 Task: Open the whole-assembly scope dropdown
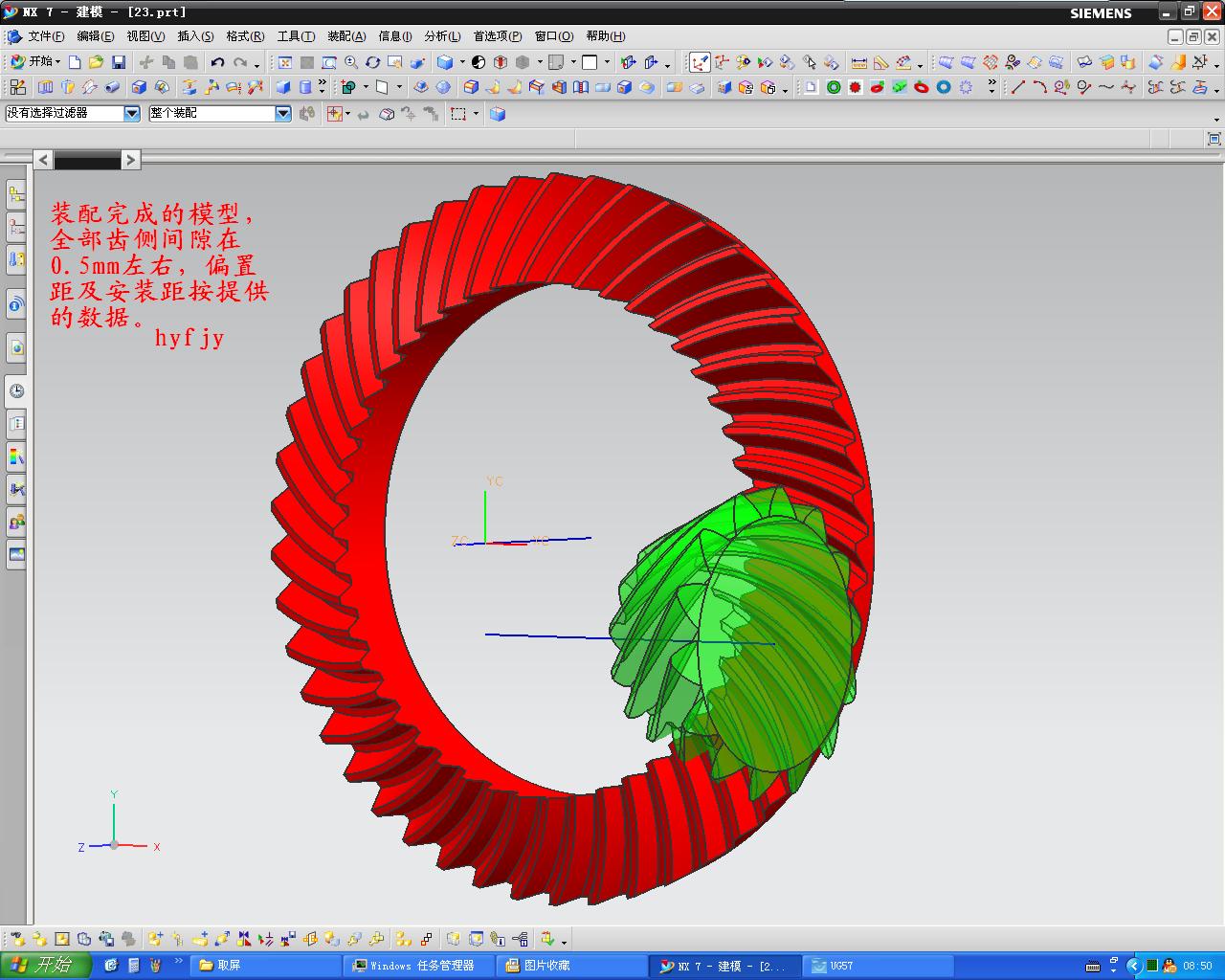coord(283,113)
